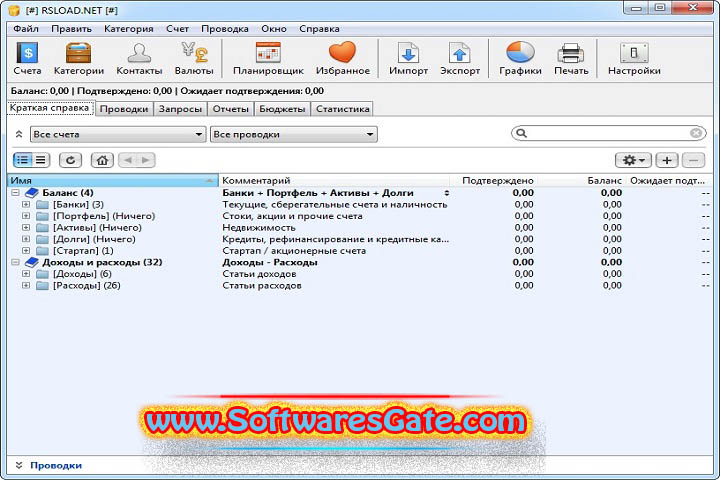The height and width of the screenshot is (480, 720).
Task: Open the Контакты toolbar icon
Action: (139, 58)
